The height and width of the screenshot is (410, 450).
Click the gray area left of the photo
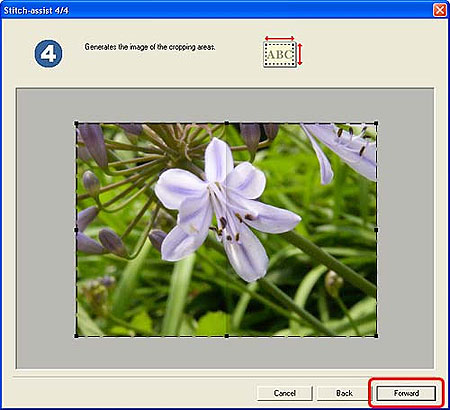click(46, 229)
